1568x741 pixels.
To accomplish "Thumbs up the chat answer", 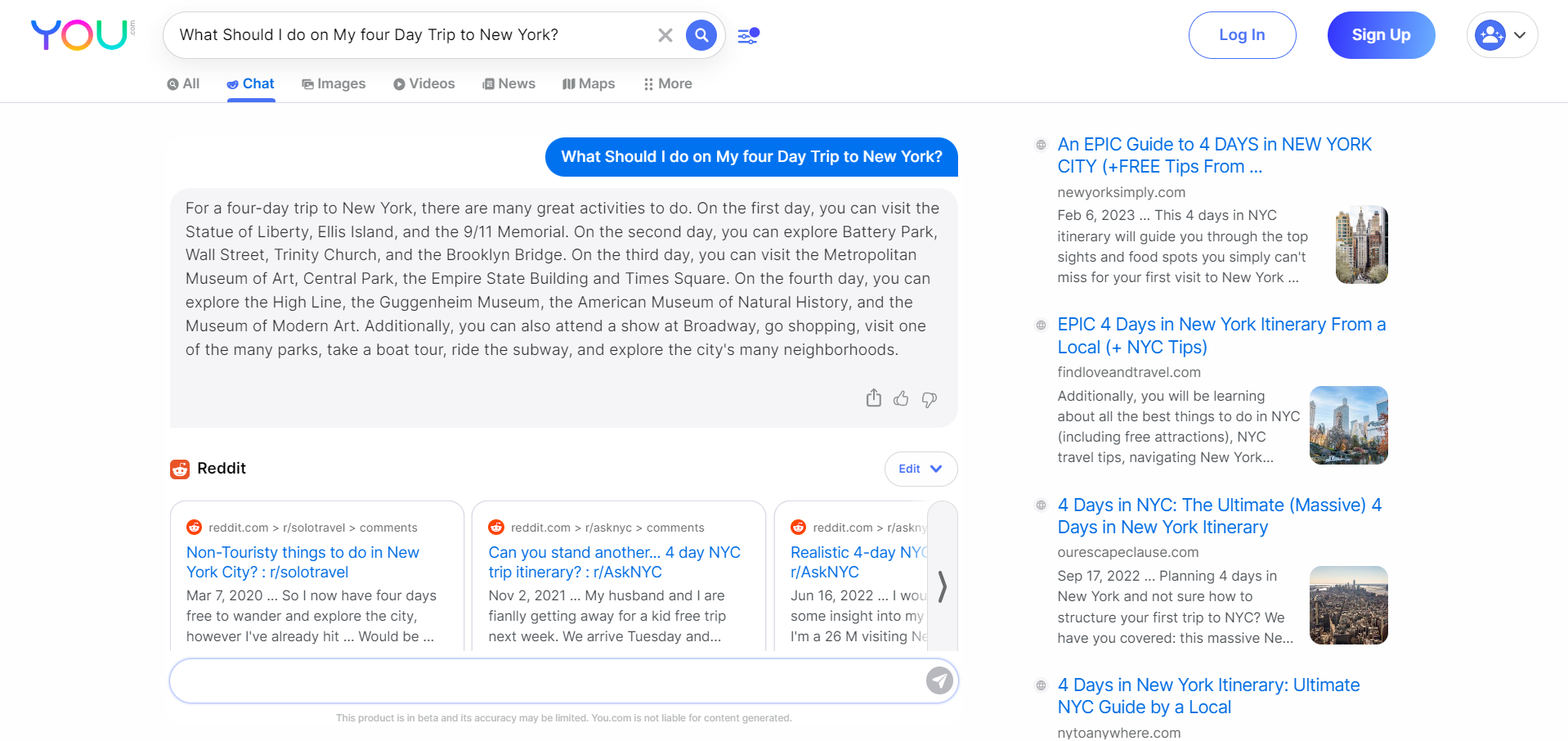I will click(901, 398).
